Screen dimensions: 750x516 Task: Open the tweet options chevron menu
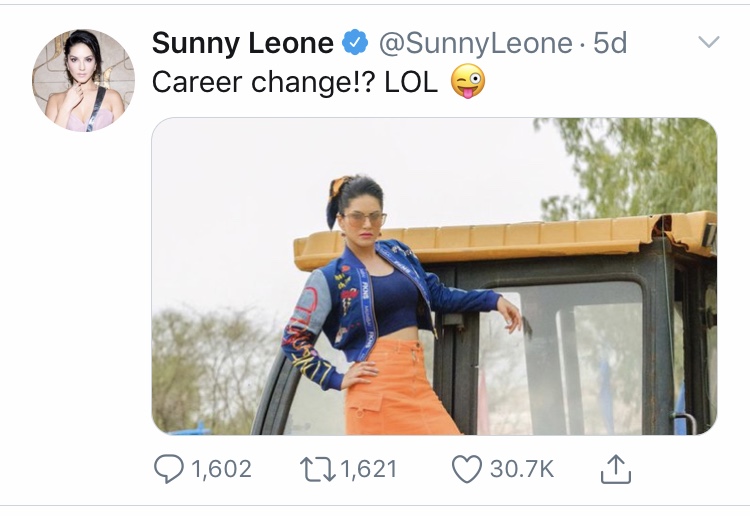tap(708, 42)
